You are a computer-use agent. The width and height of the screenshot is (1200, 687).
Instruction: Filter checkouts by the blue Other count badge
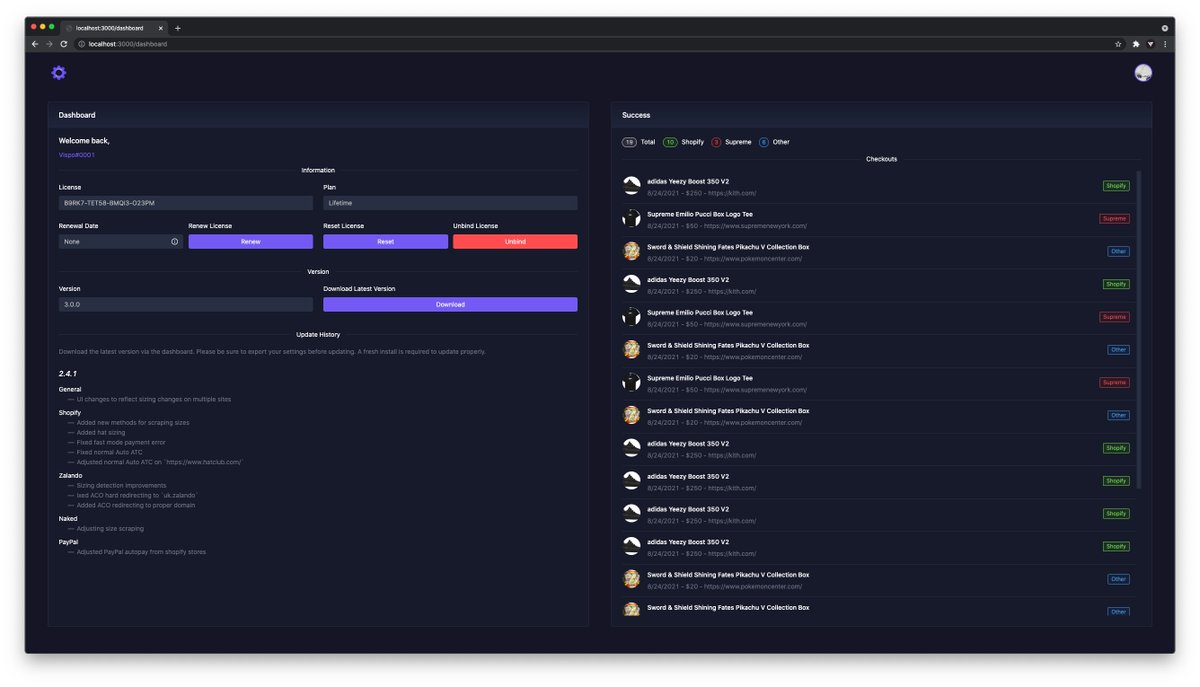[764, 142]
